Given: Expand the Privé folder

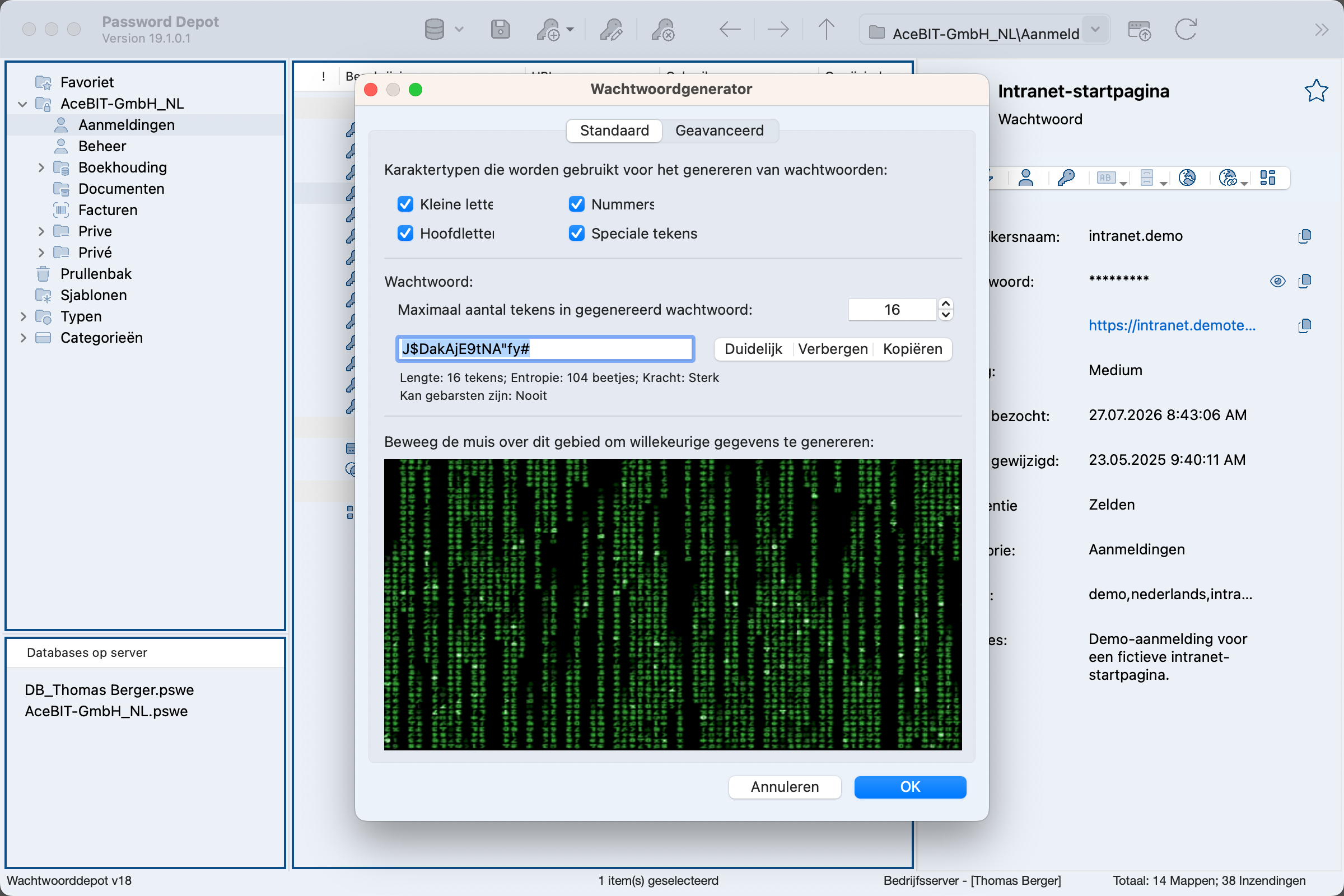Looking at the screenshot, I should [41, 253].
